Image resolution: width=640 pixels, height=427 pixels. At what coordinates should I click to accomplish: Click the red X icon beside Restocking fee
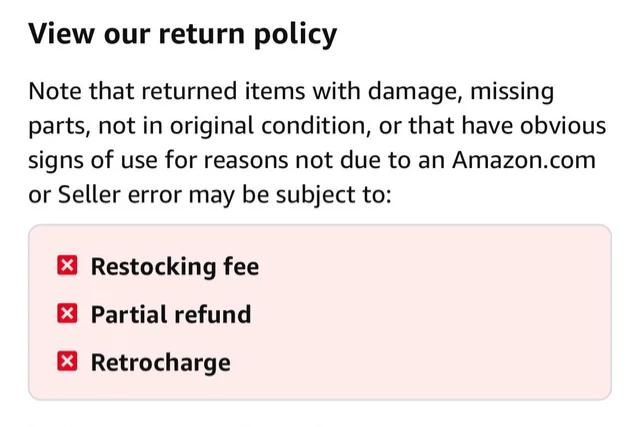(x=67, y=267)
